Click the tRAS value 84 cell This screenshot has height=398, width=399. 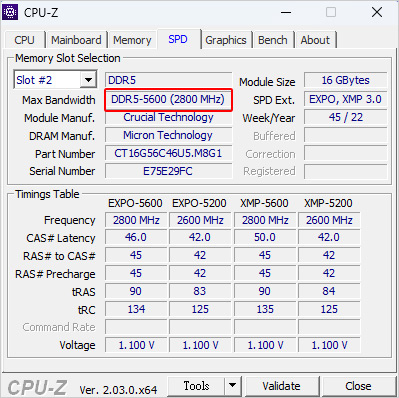click(x=329, y=291)
